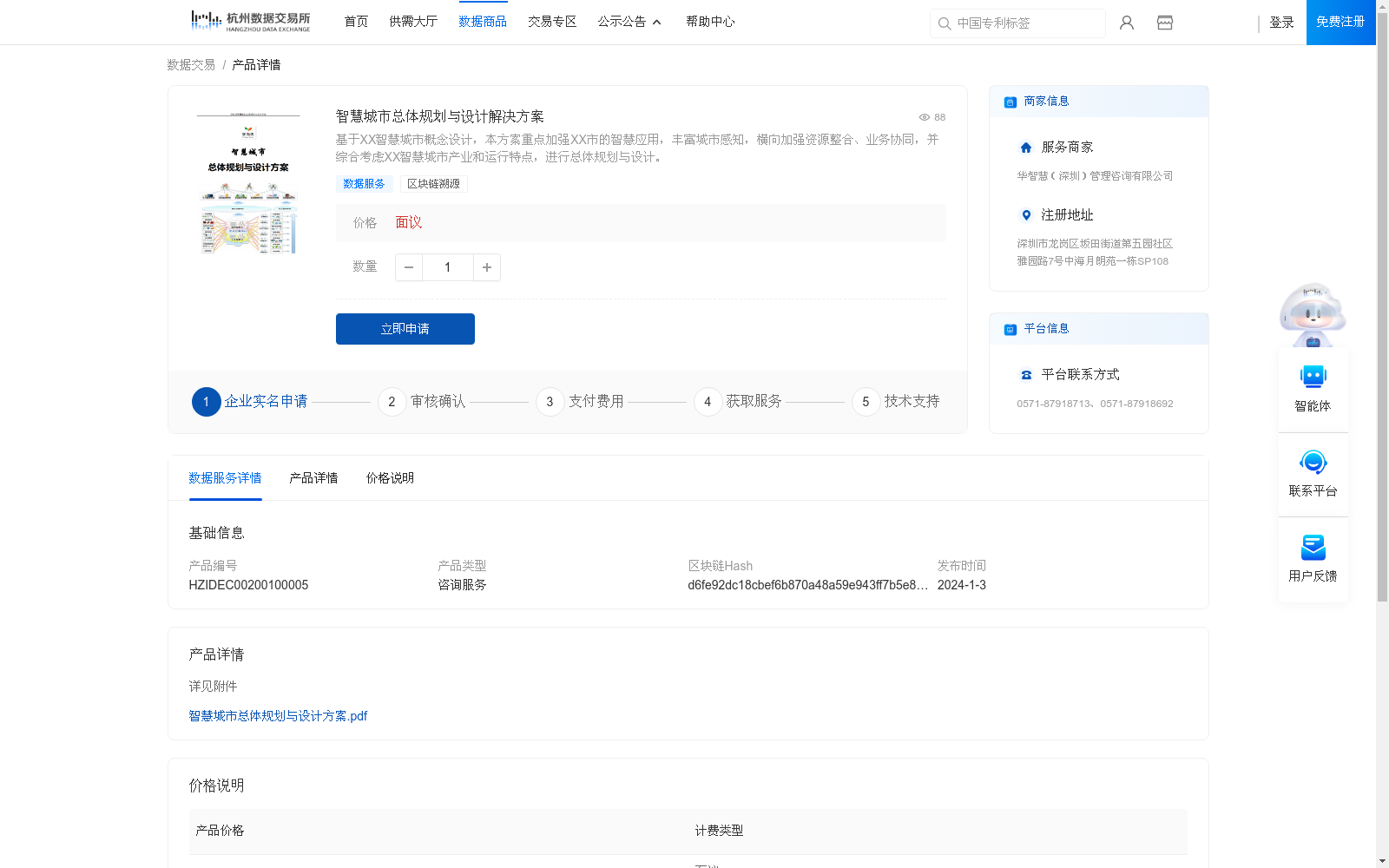Viewport: 1389px width, 868px height.
Task: Click platform phone 0571-87918713
Action: coord(1055,404)
